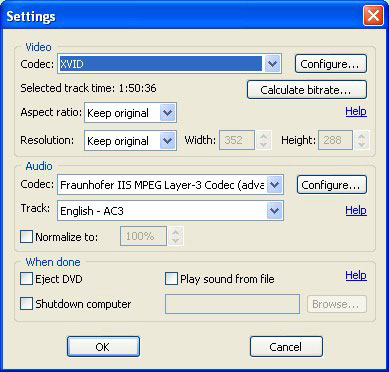Click the Width value field
Viewport: 389px width, 372px height.
tap(237, 140)
